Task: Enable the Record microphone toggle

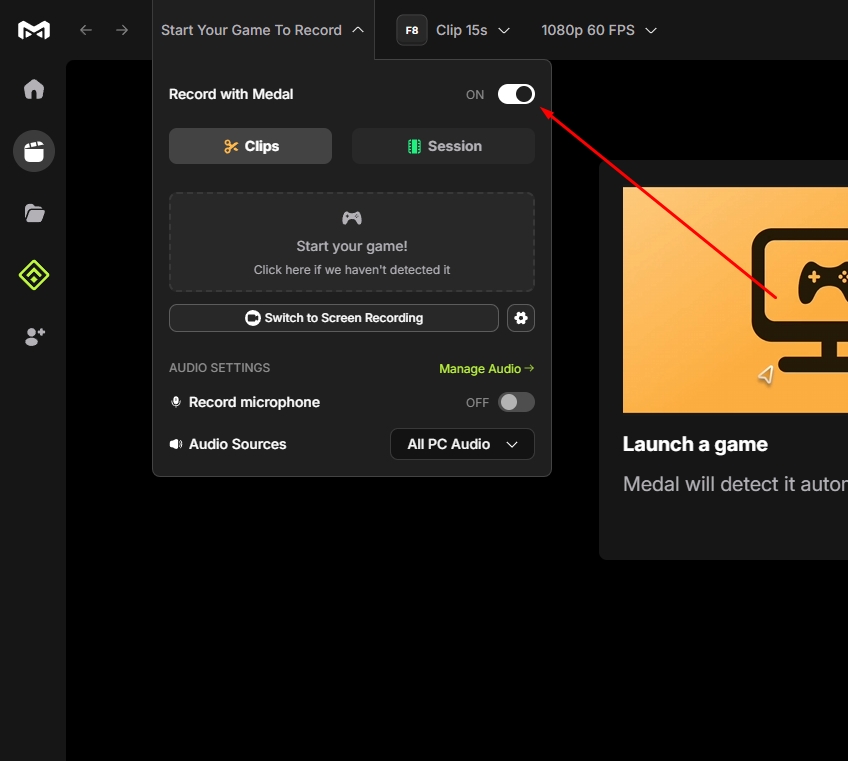Action: click(516, 402)
